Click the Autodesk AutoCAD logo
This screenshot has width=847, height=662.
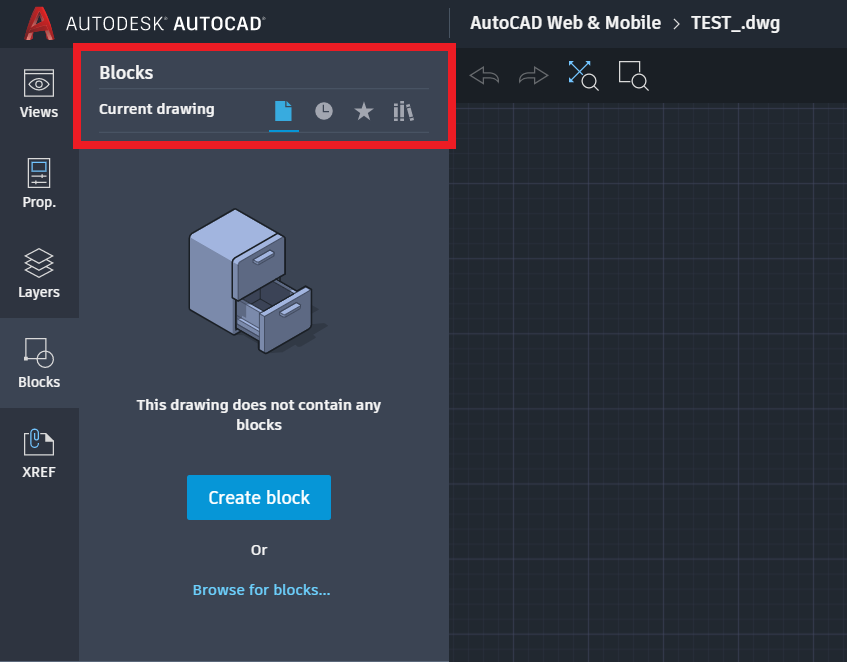click(x=145, y=24)
